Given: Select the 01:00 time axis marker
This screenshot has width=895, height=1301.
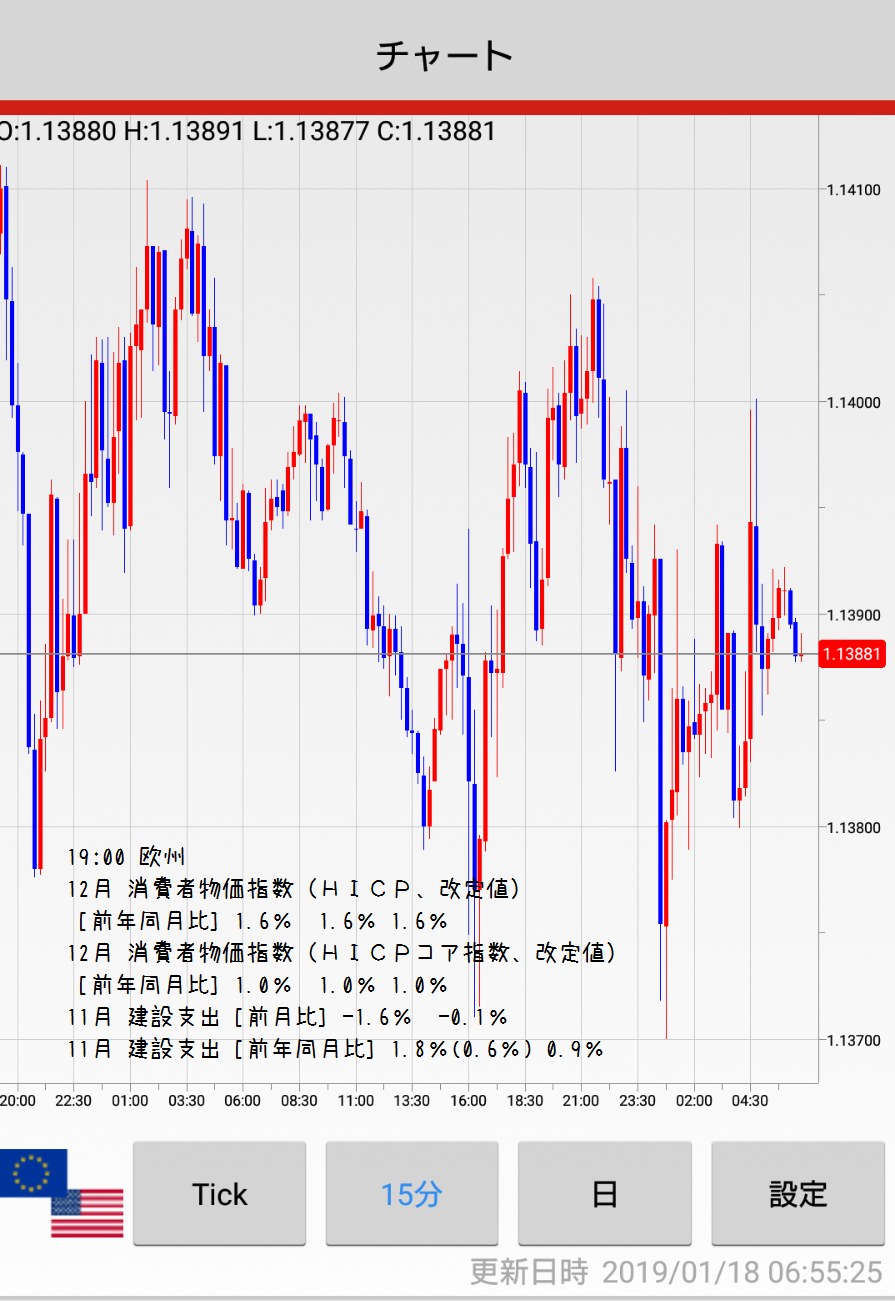Looking at the screenshot, I should pyautogui.click(x=130, y=1101).
